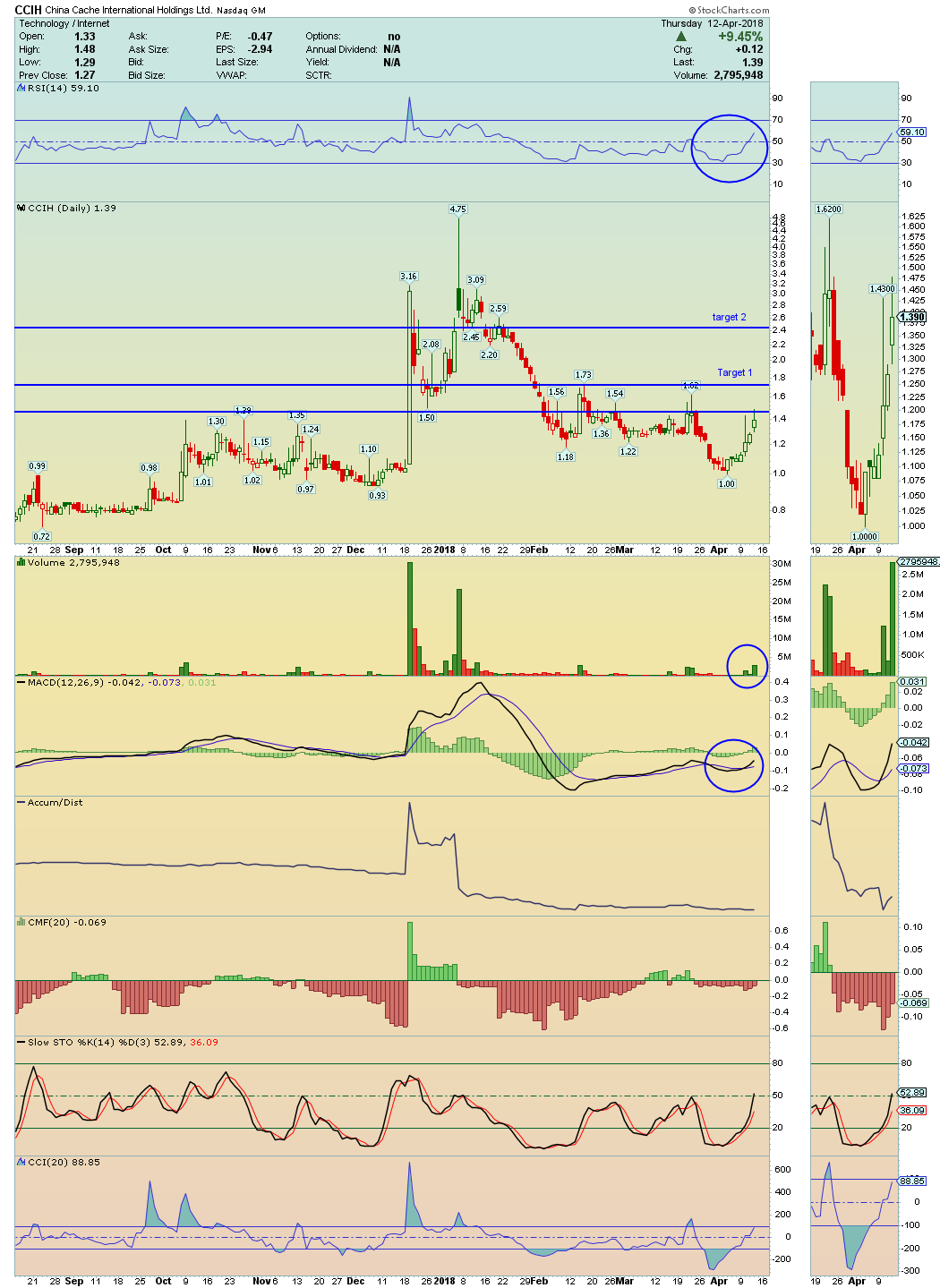Click the Technology / Internet sector label
Screen dimensions: 940x1288
(x=64, y=23)
